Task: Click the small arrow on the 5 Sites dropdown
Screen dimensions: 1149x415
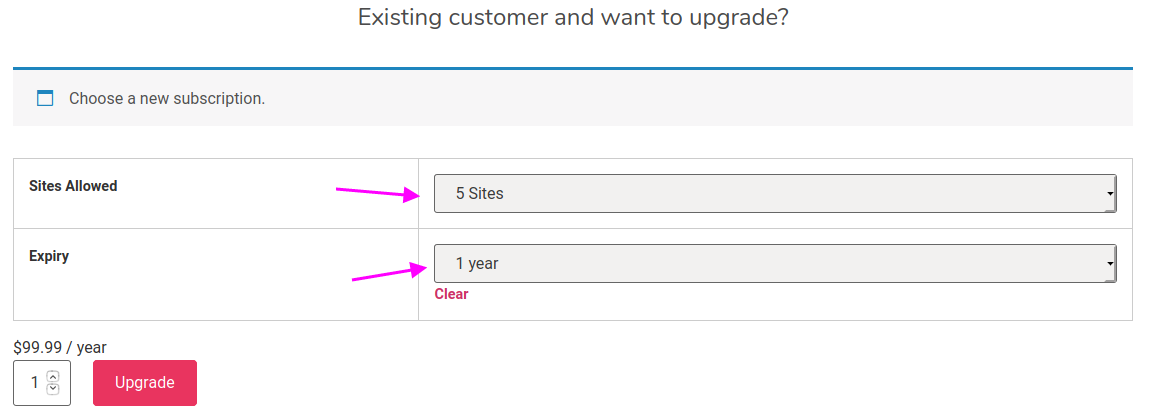Action: [x=1111, y=194]
